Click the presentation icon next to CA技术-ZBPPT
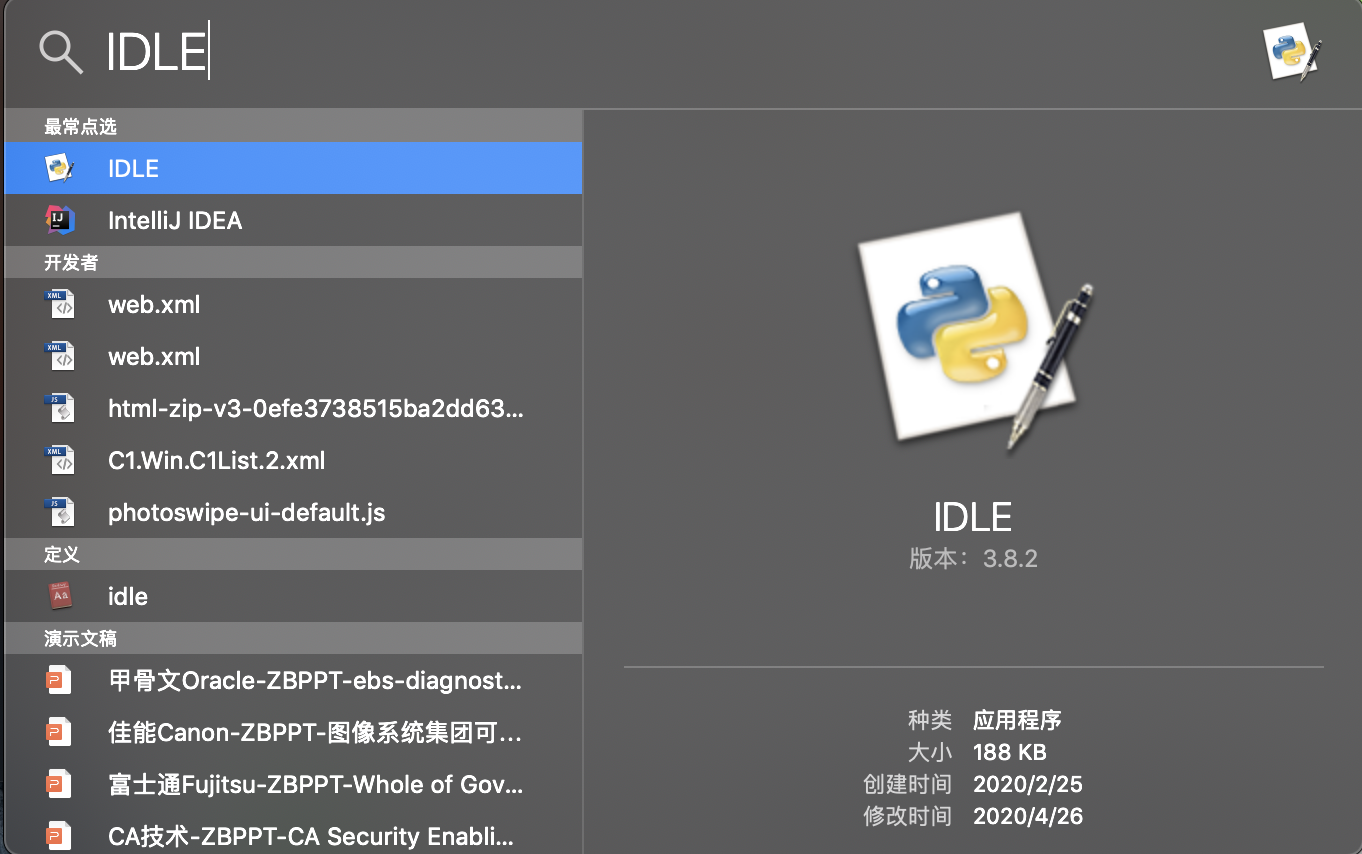Viewport: 1362px width, 854px height. (x=61, y=837)
